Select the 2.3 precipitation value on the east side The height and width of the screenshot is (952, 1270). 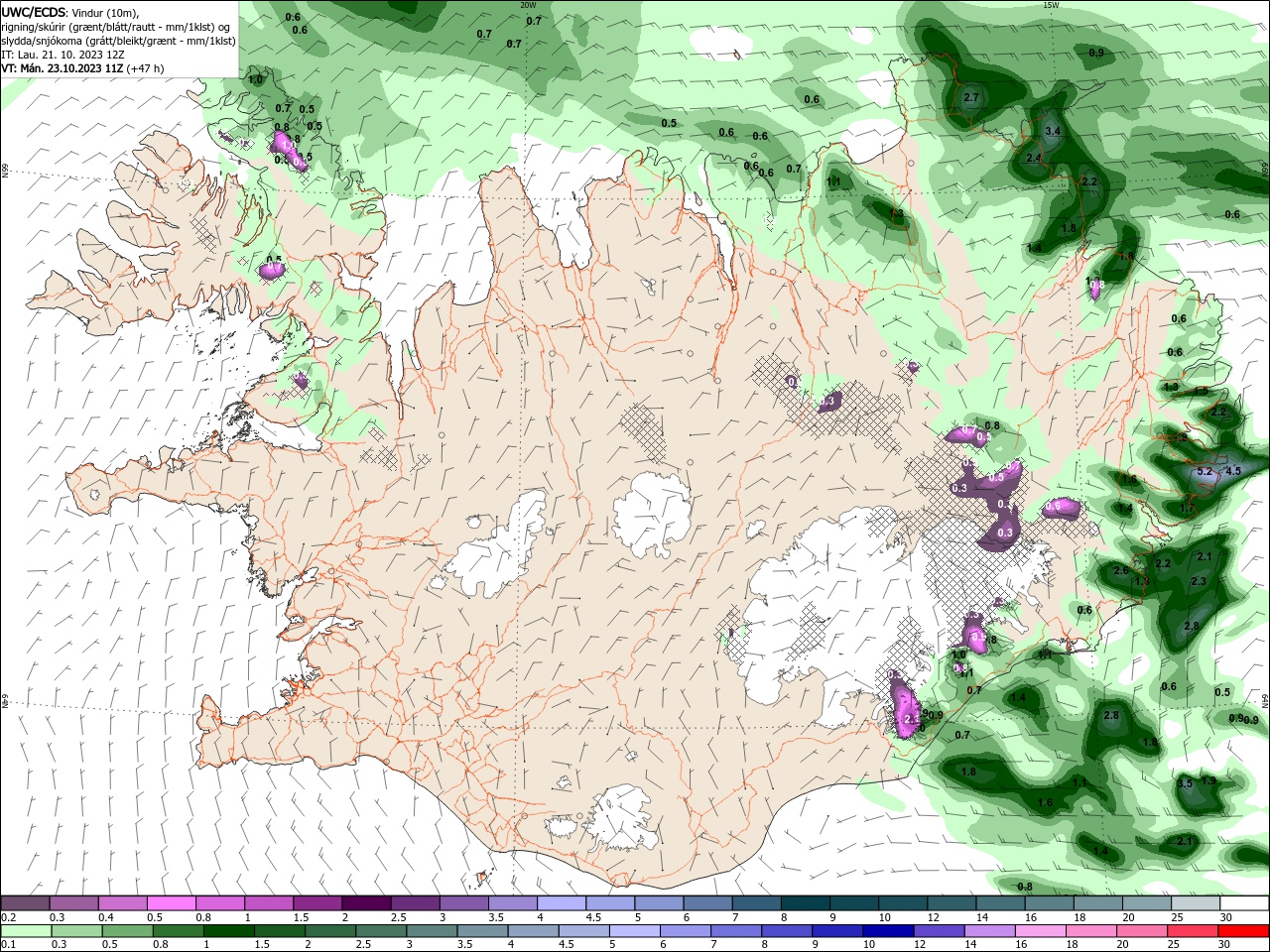[x=1198, y=582]
